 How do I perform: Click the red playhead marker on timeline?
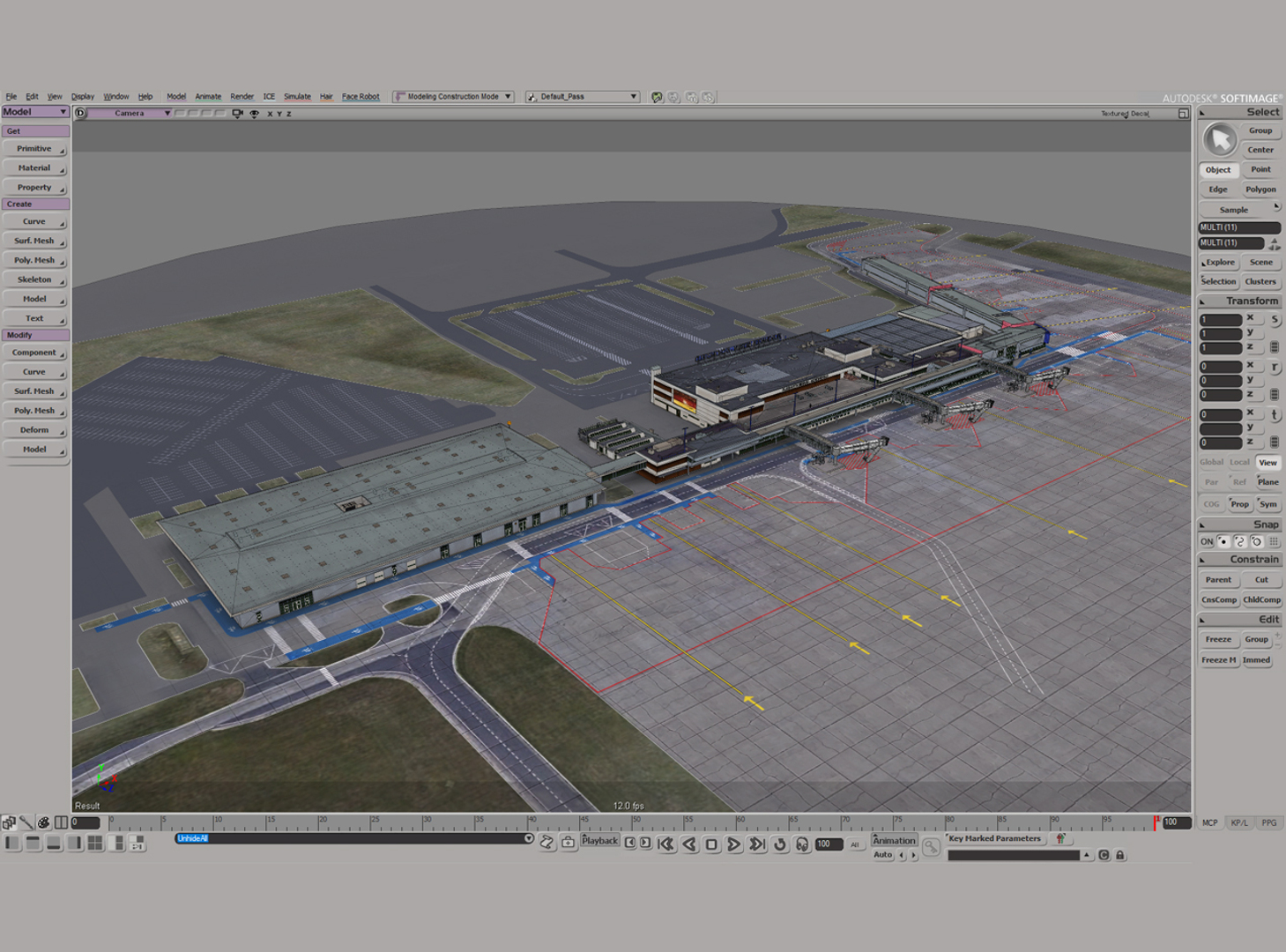[1155, 822]
